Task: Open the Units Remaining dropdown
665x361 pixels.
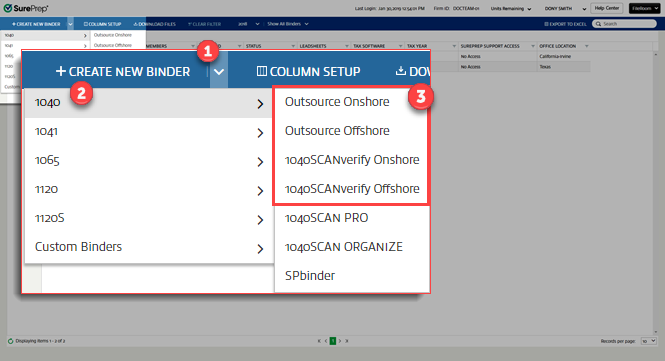Action: pos(511,8)
